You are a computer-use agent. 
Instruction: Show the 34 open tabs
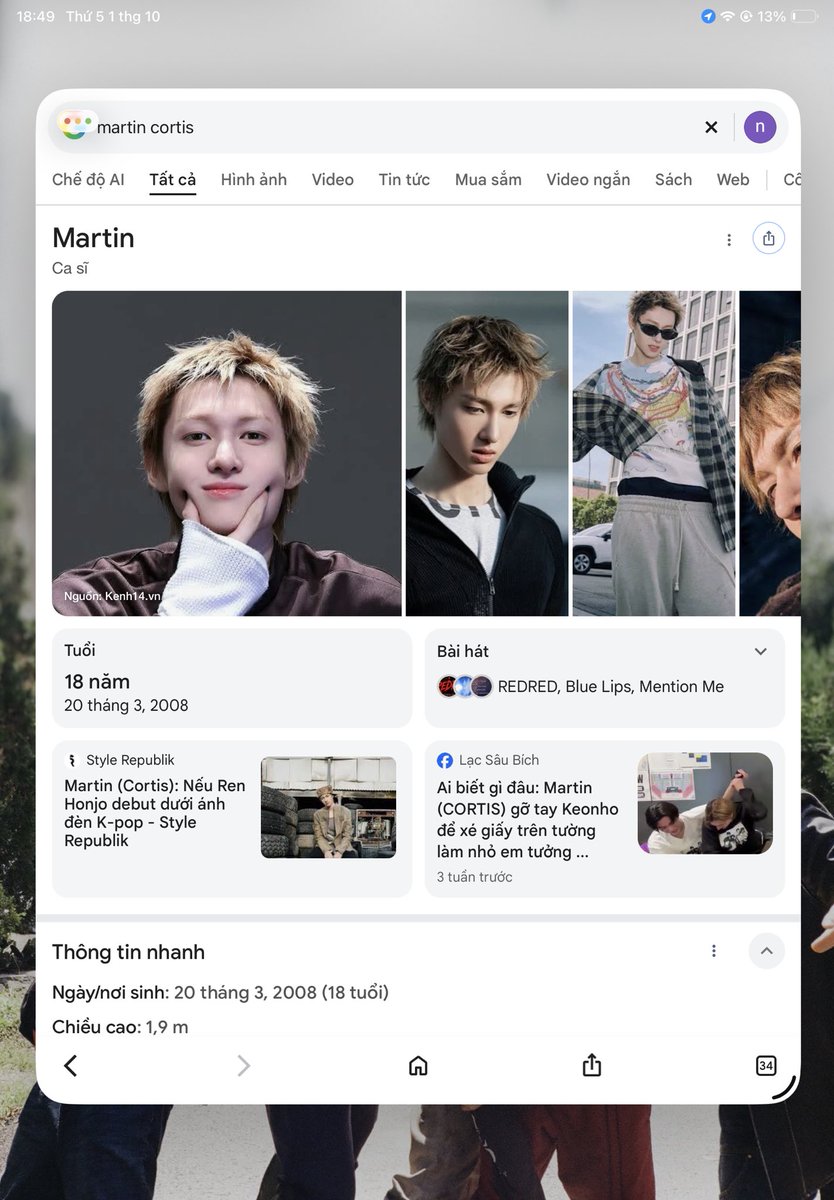pos(766,1066)
